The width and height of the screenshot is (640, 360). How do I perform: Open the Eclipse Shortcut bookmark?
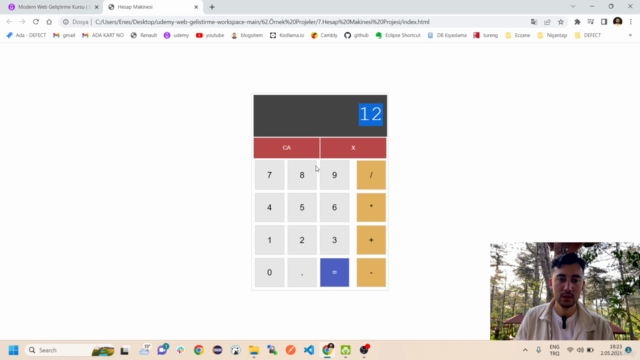pos(398,36)
